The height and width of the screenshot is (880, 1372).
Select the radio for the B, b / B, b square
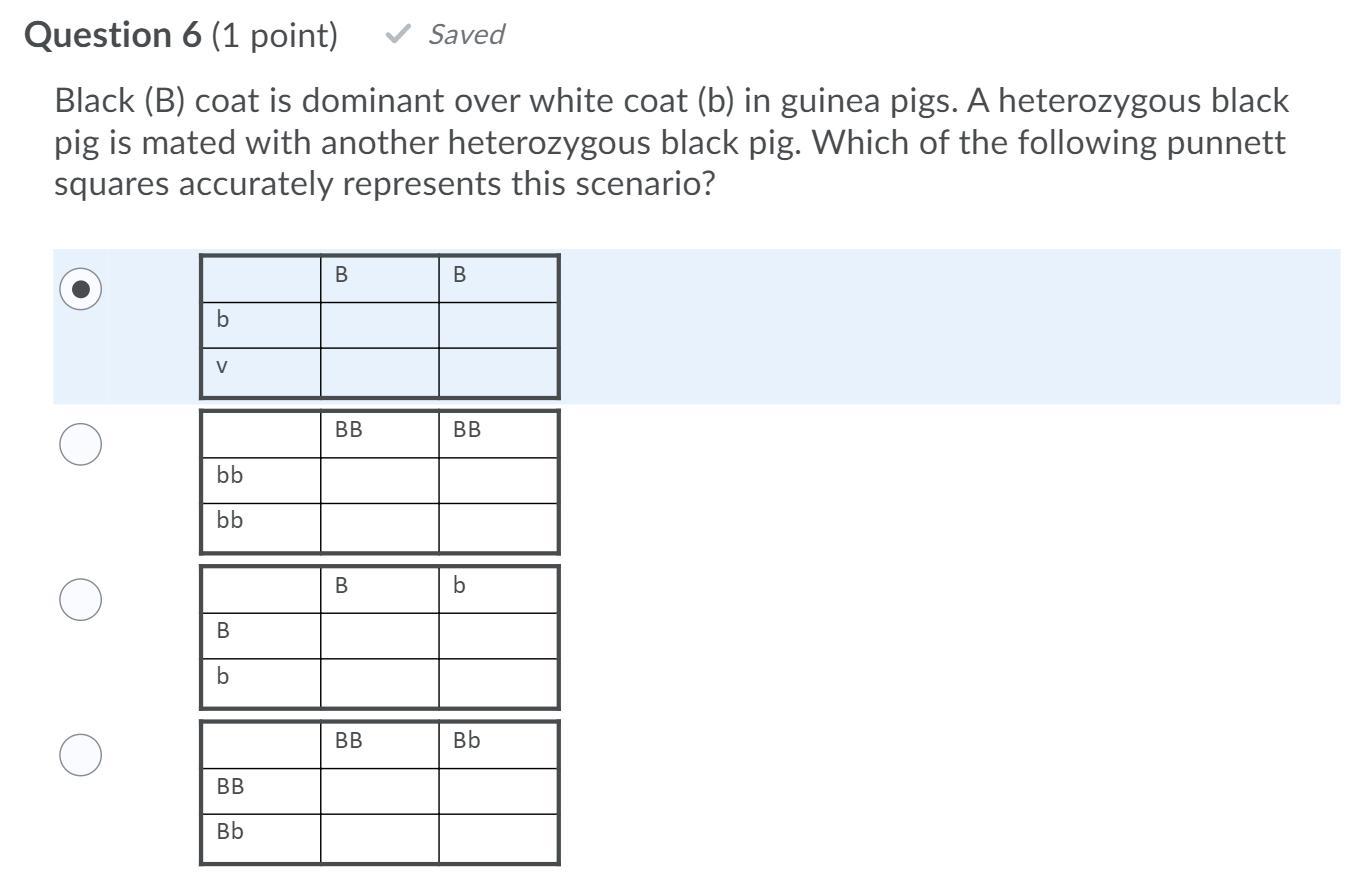point(81,599)
